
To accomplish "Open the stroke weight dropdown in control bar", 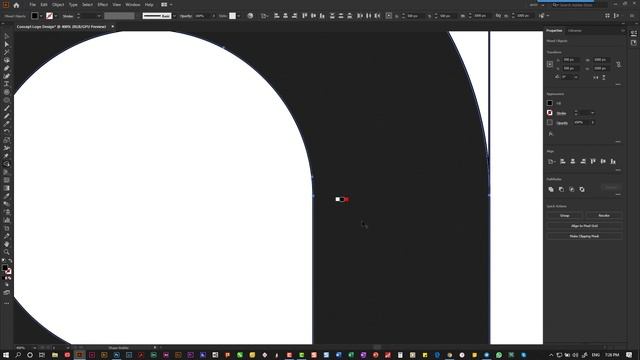I will point(99,16).
